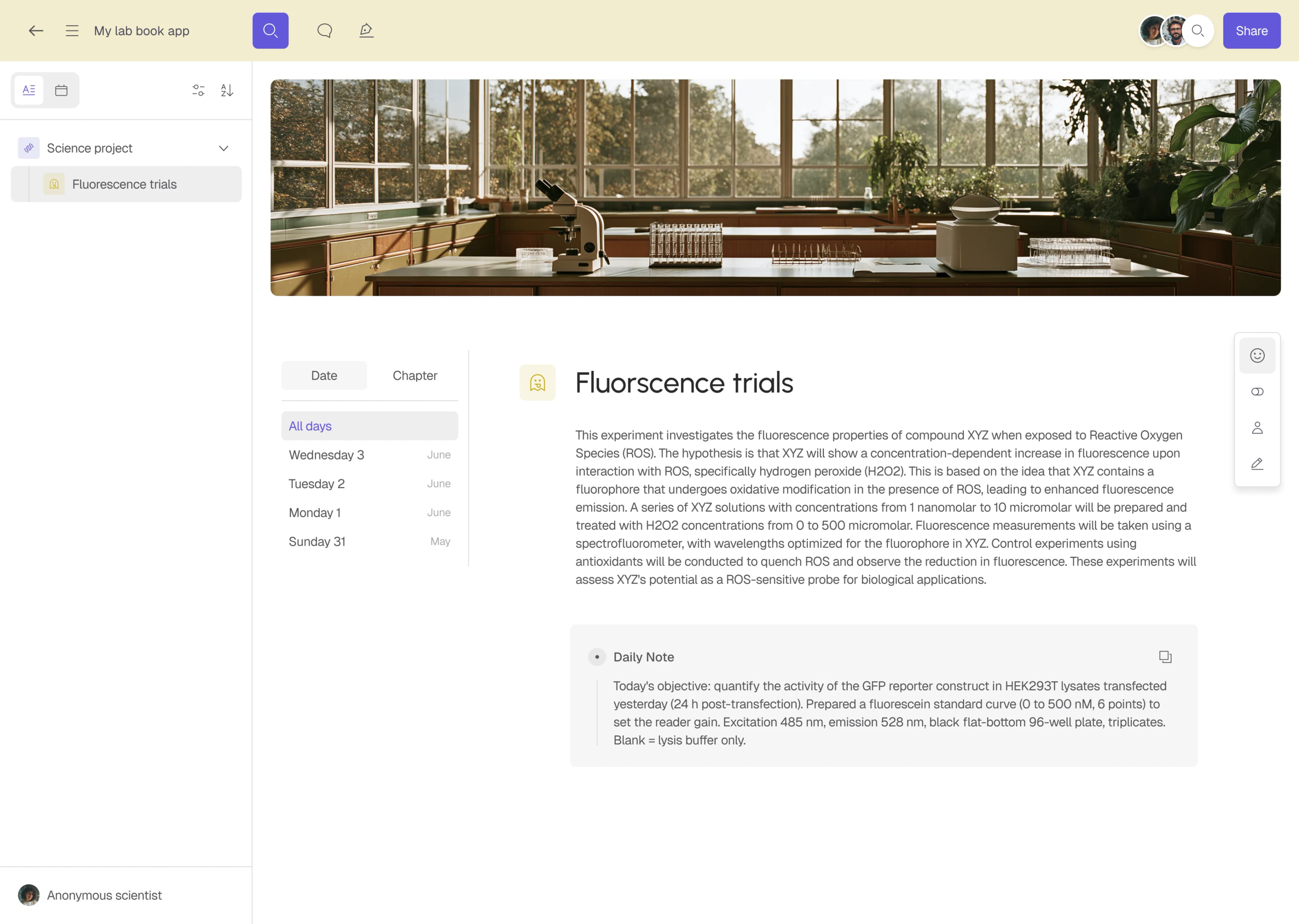Switch to the Date tab
The image size is (1299, 924).
tap(324, 376)
